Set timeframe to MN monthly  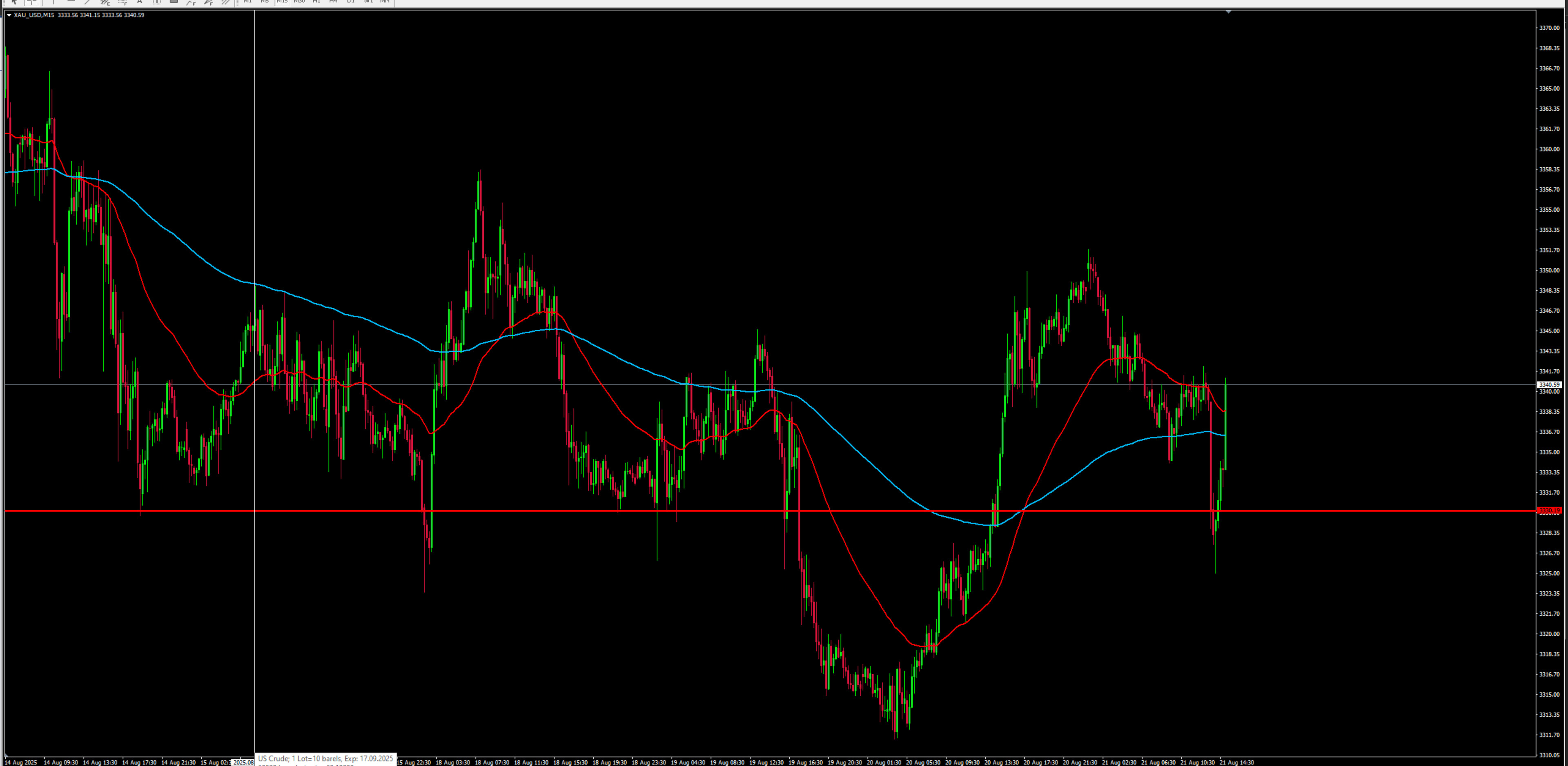[385, 2]
